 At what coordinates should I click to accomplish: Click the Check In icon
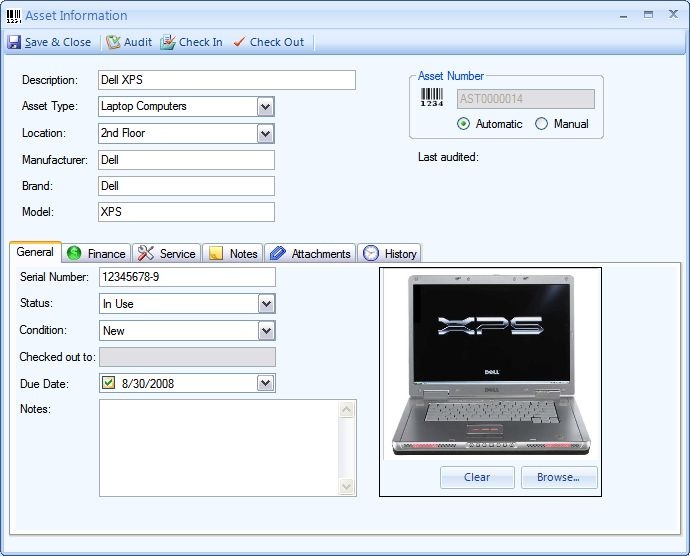click(168, 42)
